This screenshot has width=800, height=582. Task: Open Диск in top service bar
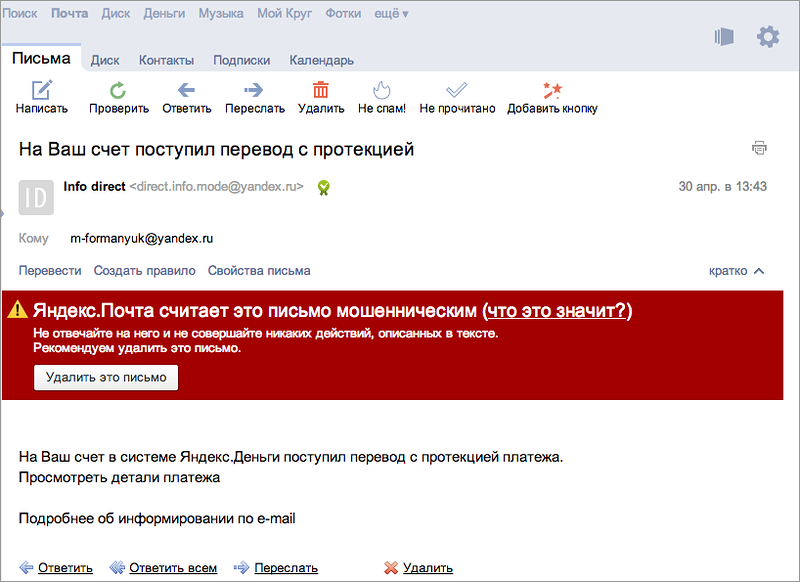click(115, 13)
